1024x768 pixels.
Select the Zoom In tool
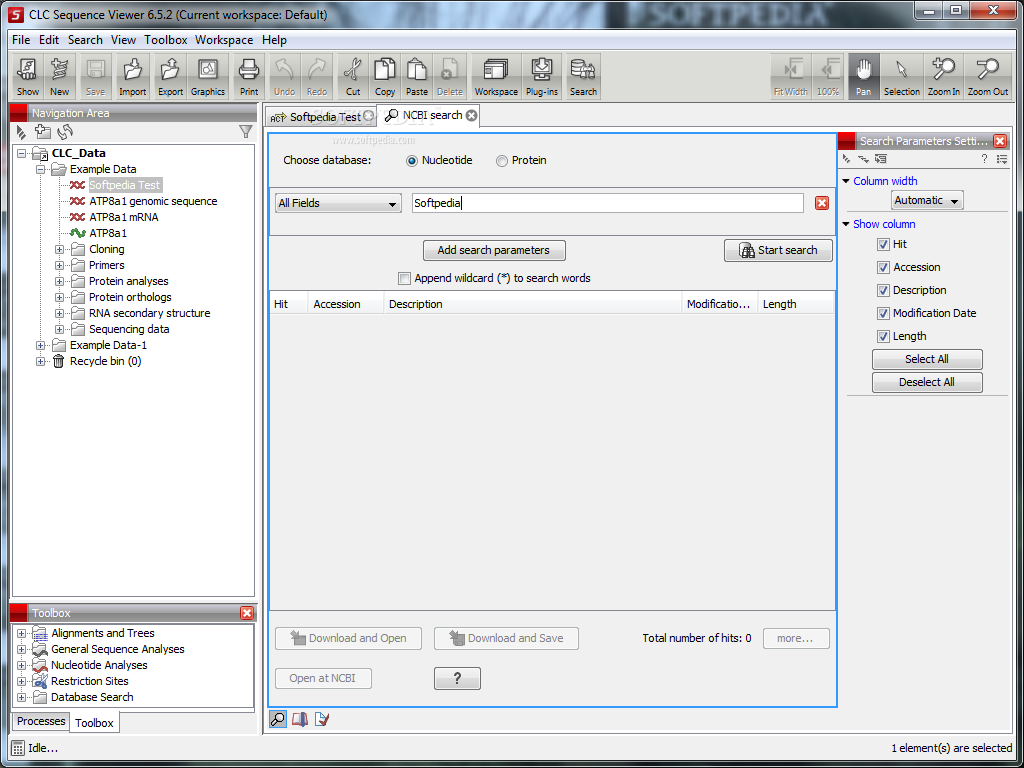[944, 76]
